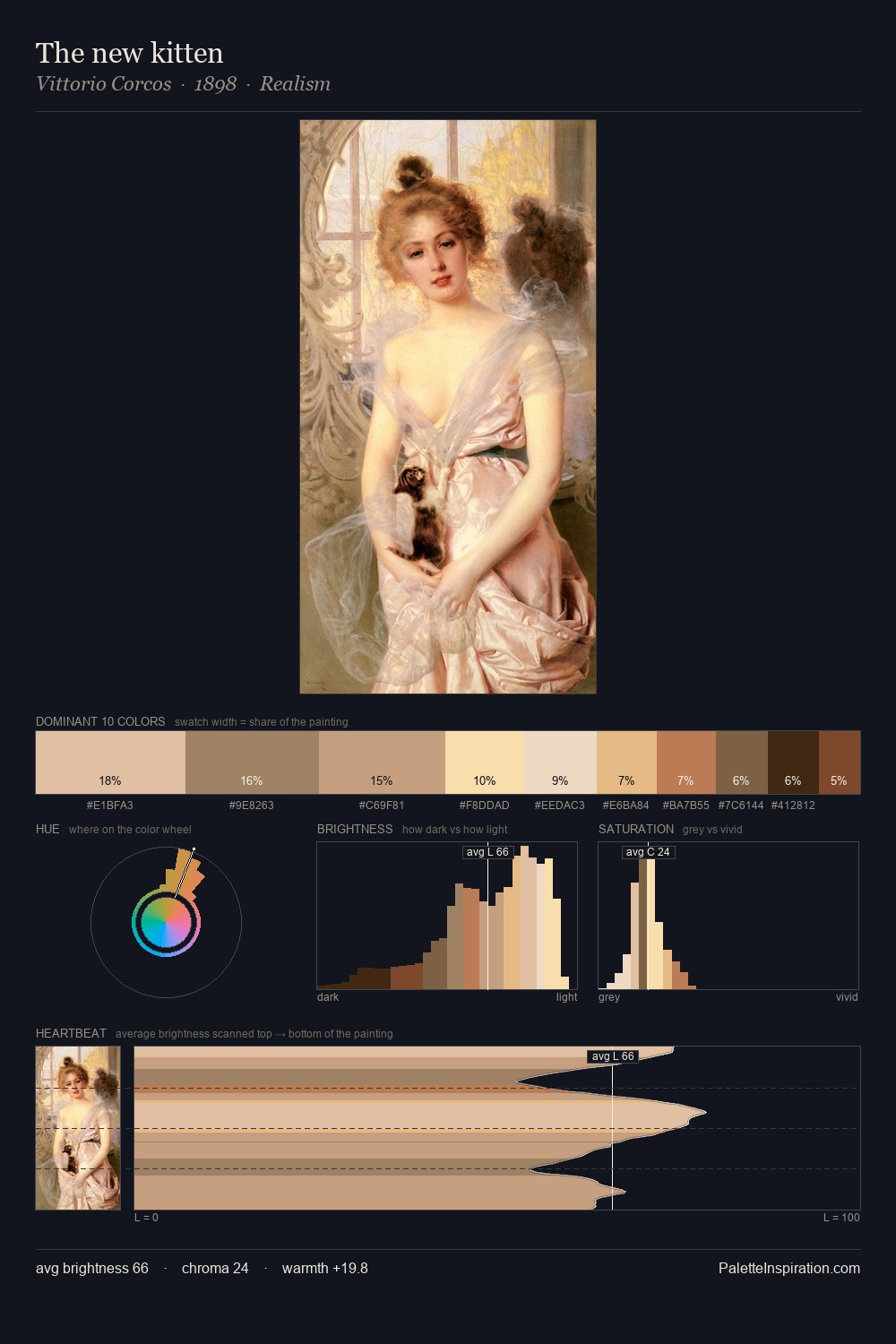Select the 9% cream palette swatch
The image size is (896, 1344).
[560, 762]
